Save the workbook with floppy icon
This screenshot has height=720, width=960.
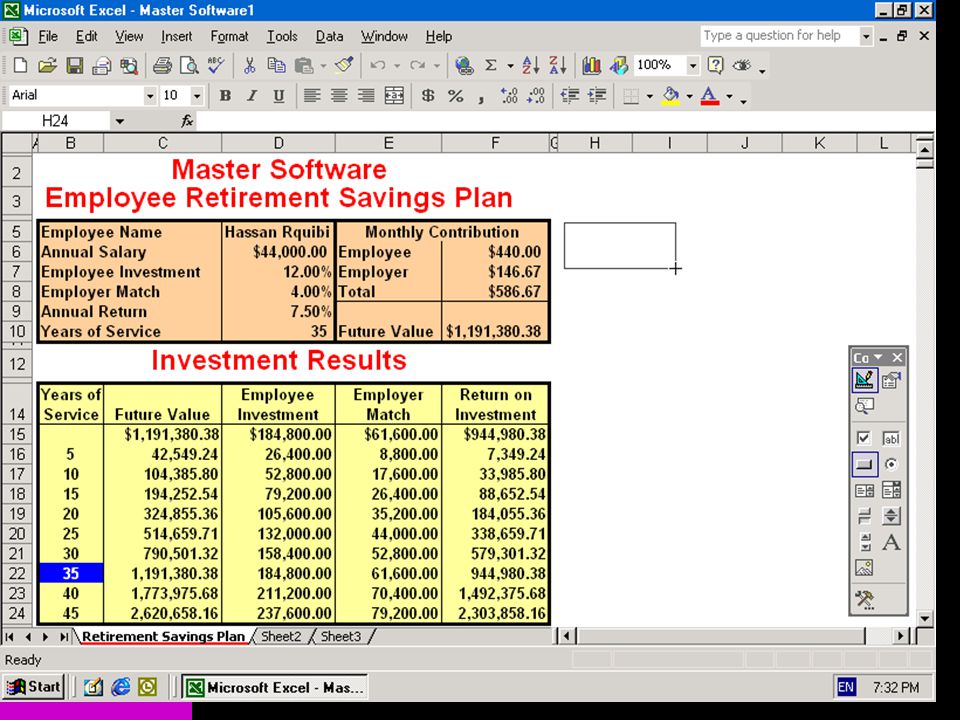click(x=75, y=65)
